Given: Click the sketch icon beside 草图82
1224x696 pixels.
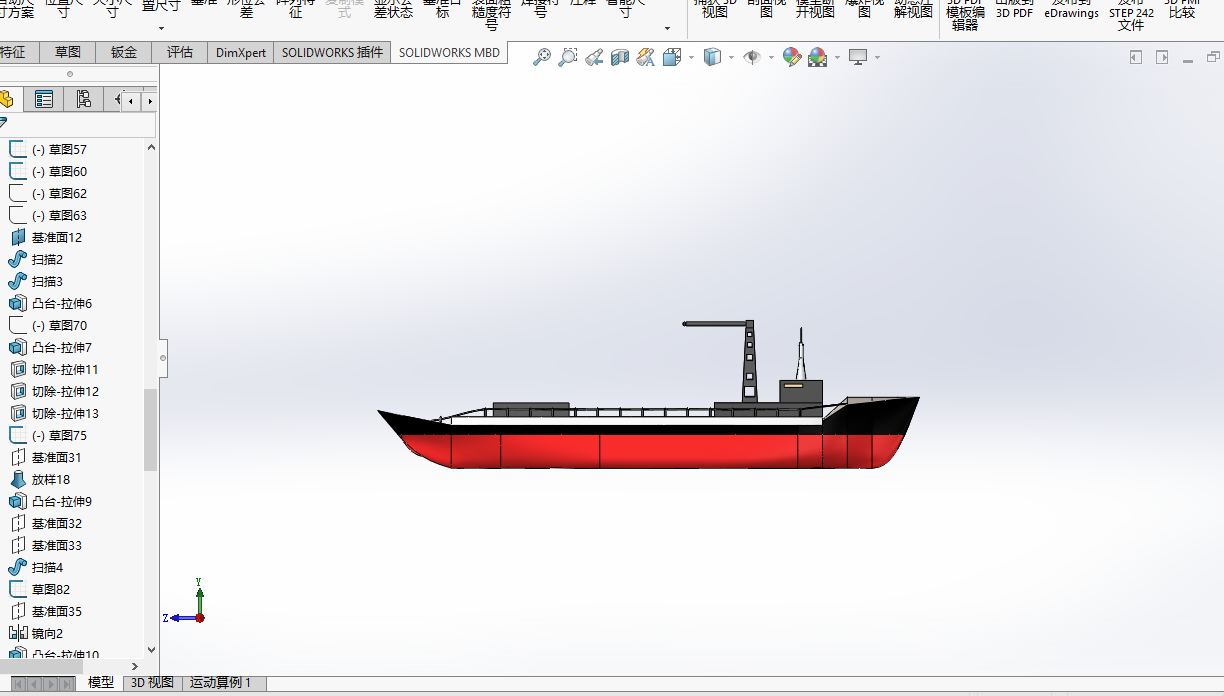Looking at the screenshot, I should click(x=17, y=589).
